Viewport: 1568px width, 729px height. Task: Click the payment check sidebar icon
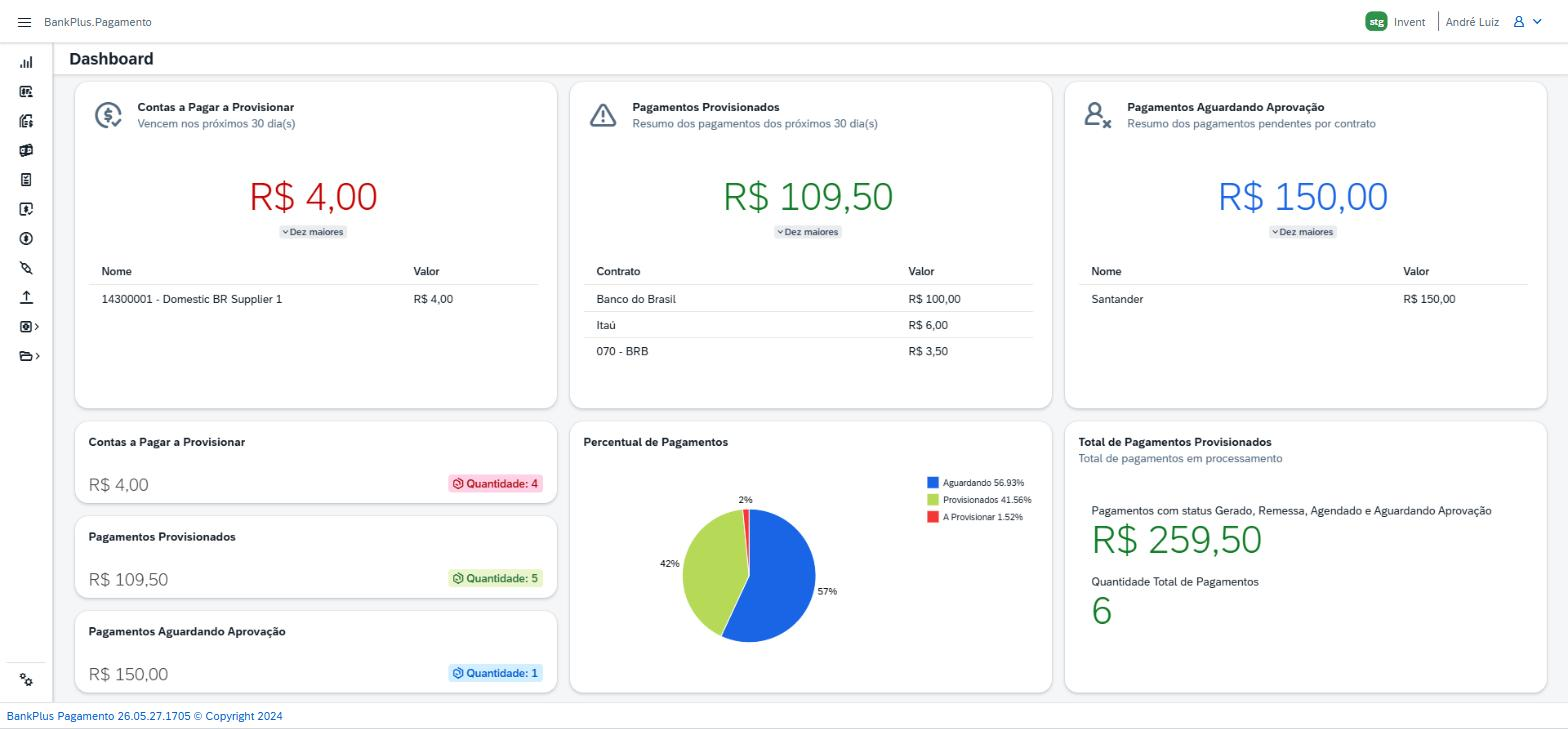coord(26,209)
